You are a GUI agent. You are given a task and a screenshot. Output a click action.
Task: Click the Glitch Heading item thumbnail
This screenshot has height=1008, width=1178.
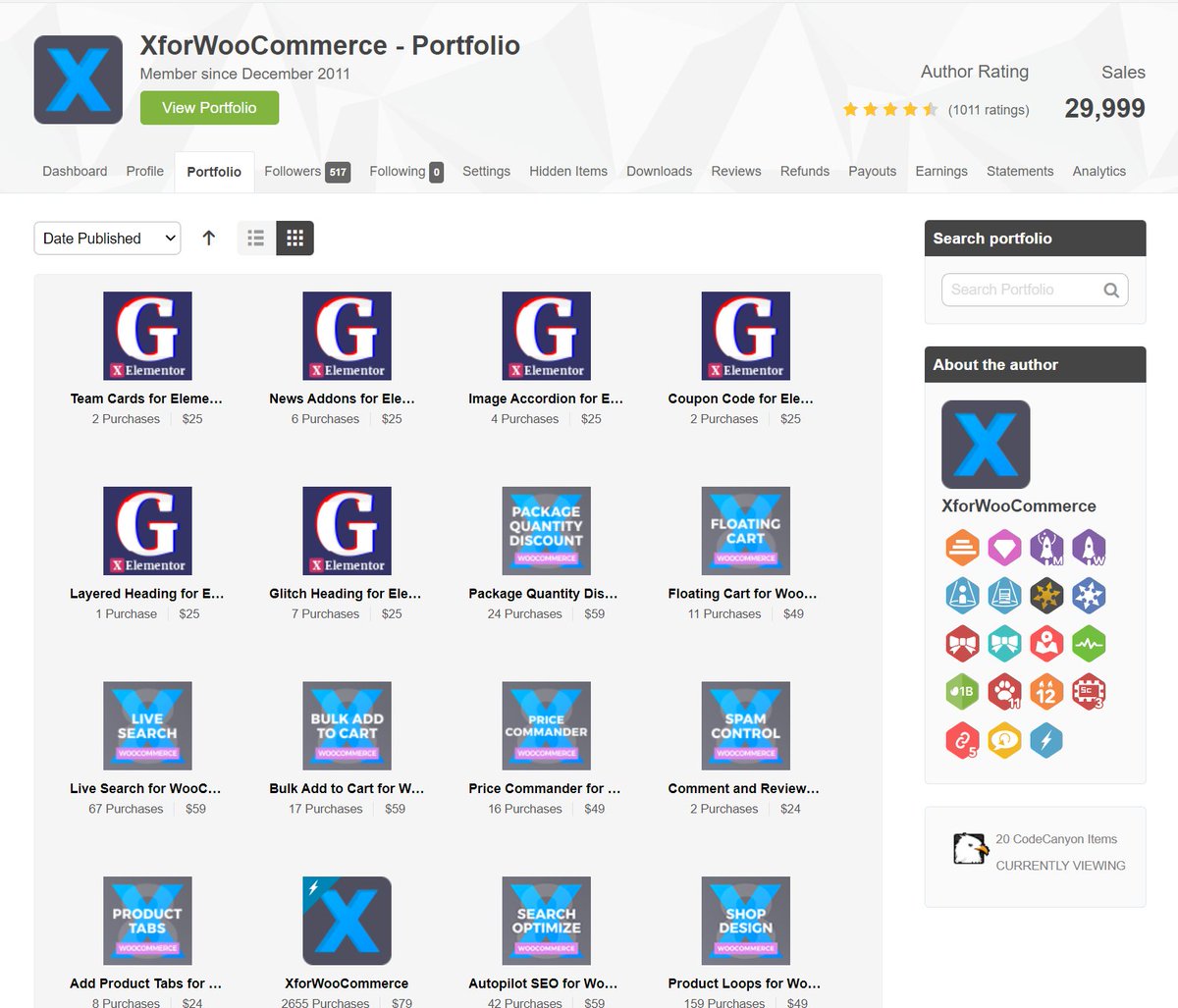click(347, 531)
